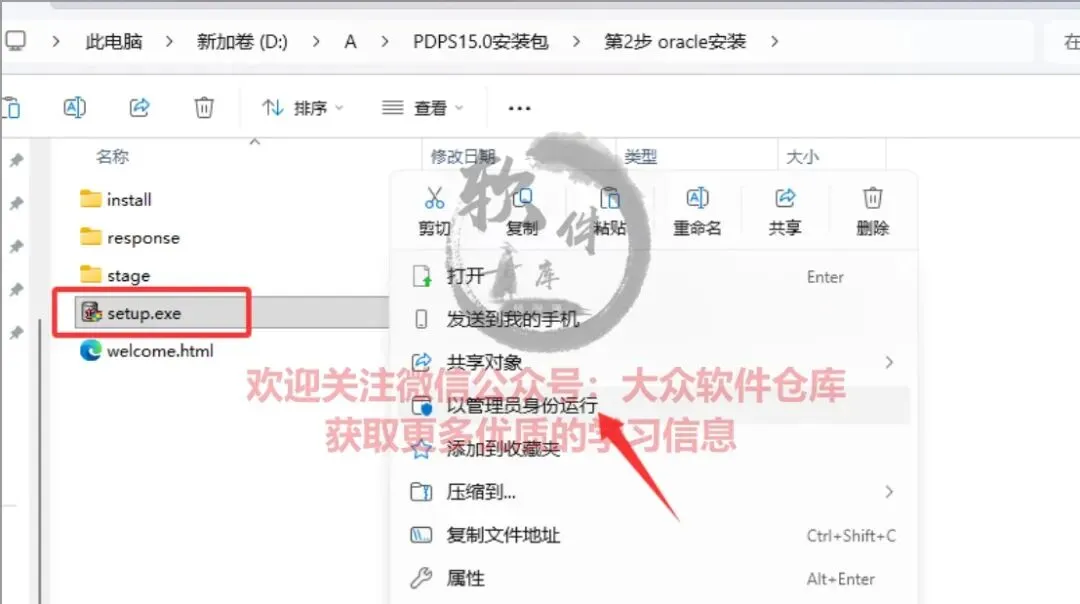1080x604 pixels.
Task: Expand chevron after PDPS15.0安装包 breadcrumb
Action: point(576,42)
